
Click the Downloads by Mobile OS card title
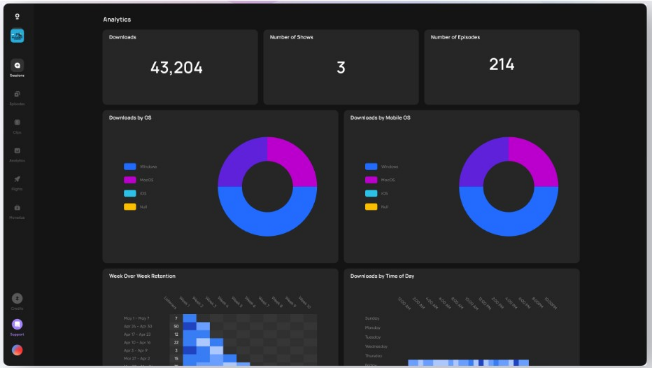[x=380, y=118]
